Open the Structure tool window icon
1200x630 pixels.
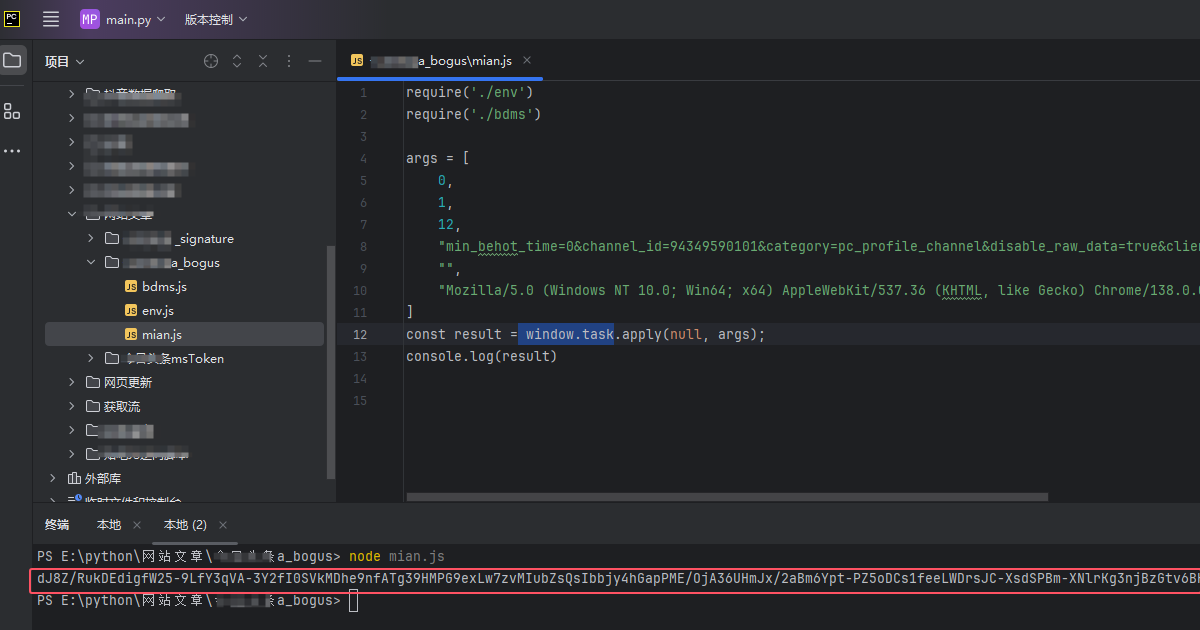point(12,111)
